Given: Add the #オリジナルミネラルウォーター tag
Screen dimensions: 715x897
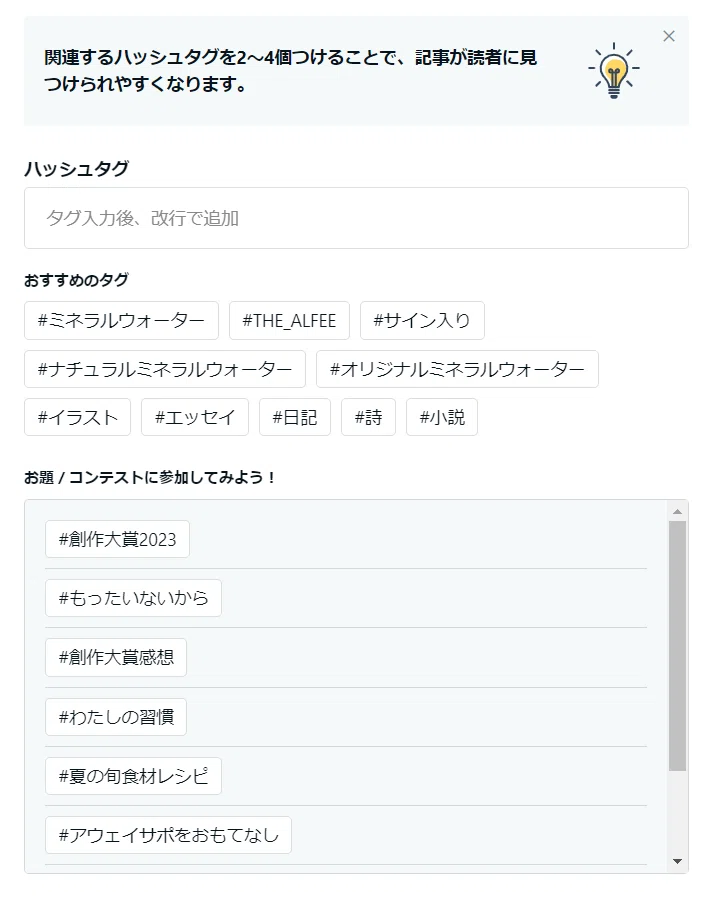Looking at the screenshot, I should pos(458,369).
